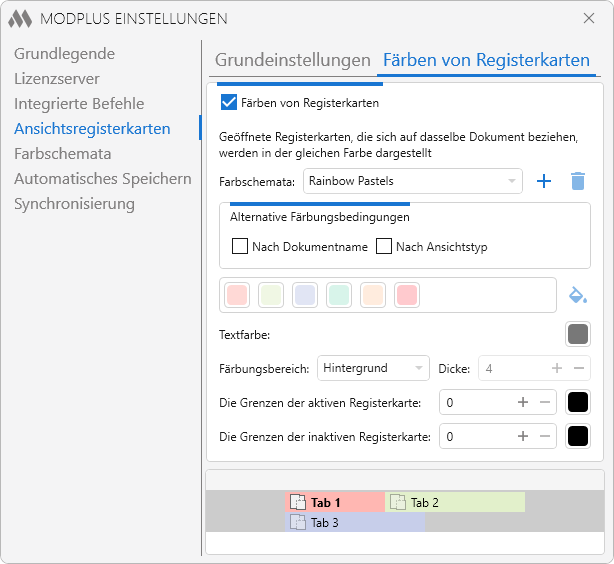The height and width of the screenshot is (564, 614).
Task: Pick the lavender blue pastel swatch
Action: tap(305, 295)
